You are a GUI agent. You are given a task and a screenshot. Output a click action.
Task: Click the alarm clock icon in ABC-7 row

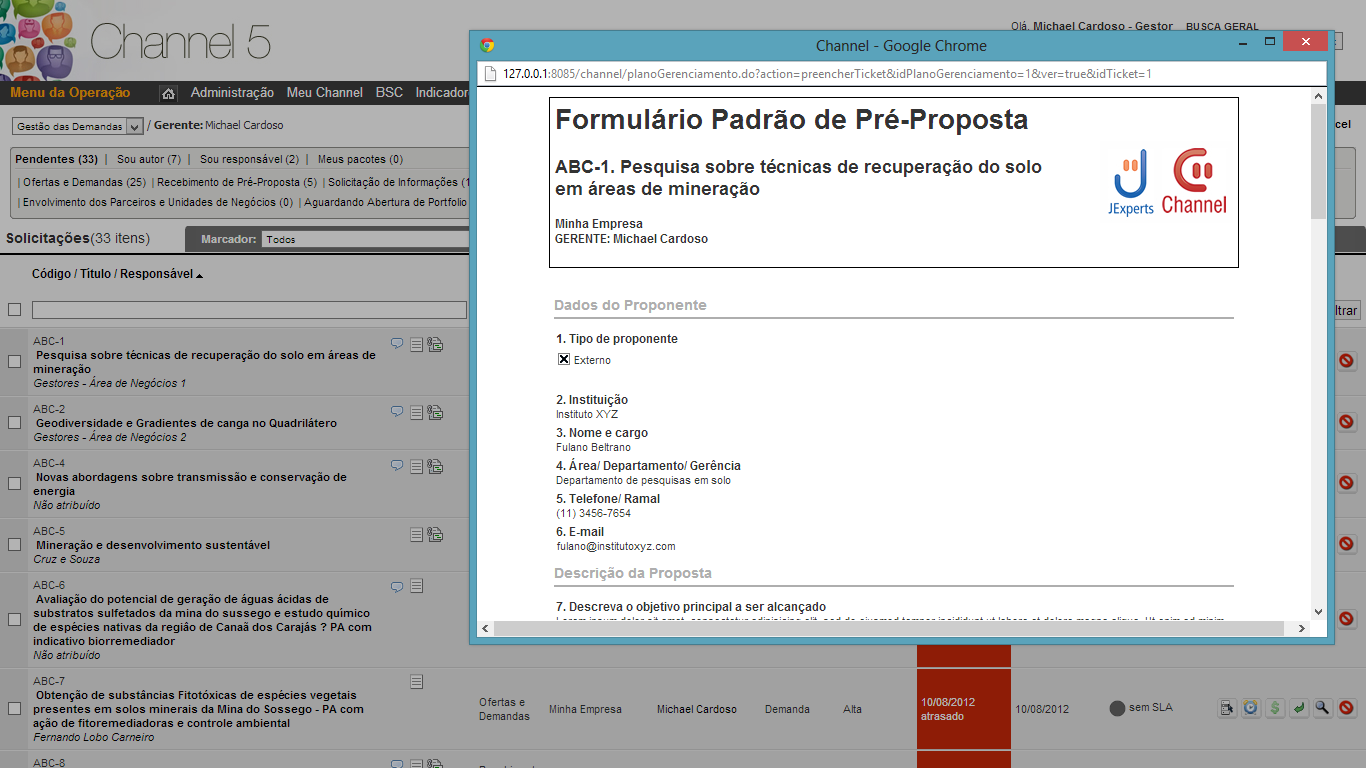[1251, 708]
